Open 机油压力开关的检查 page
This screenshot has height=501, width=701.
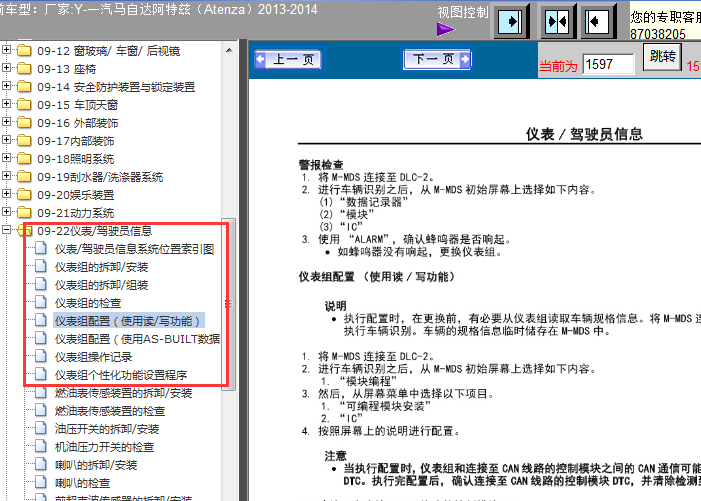[104, 447]
